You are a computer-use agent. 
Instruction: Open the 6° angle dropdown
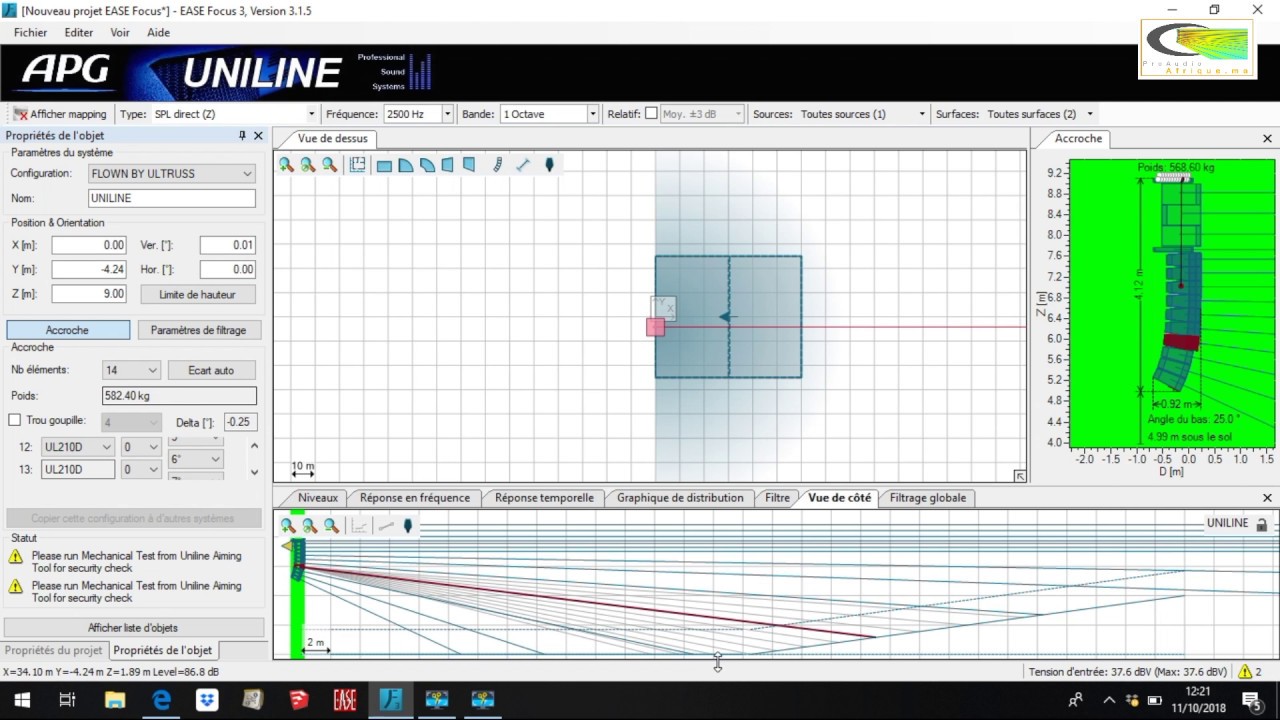coord(195,459)
